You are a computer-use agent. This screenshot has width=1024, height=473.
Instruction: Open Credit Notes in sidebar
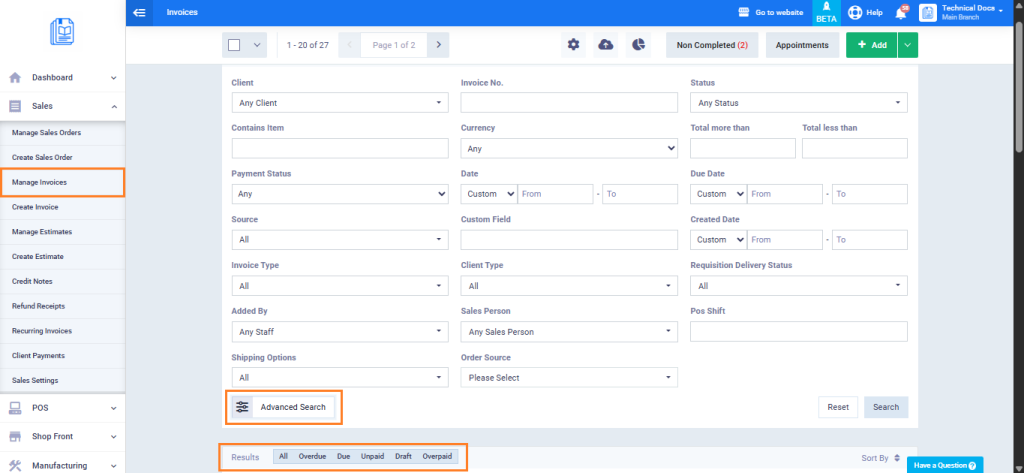32,282
